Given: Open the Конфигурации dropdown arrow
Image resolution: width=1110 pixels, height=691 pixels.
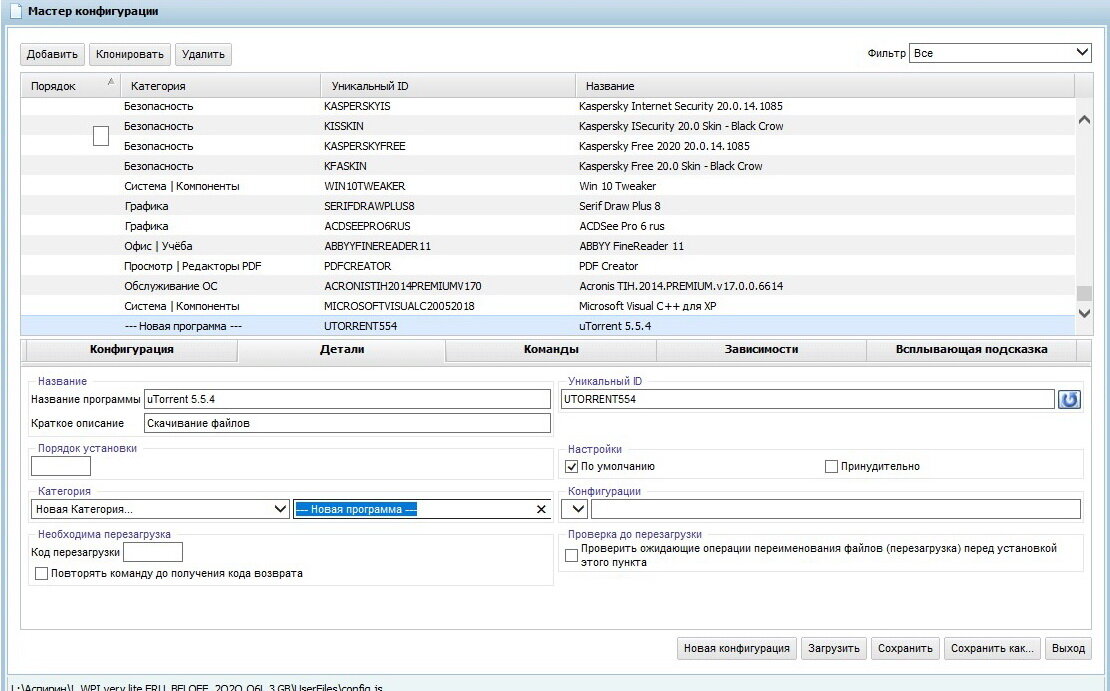Looking at the screenshot, I should (577, 509).
